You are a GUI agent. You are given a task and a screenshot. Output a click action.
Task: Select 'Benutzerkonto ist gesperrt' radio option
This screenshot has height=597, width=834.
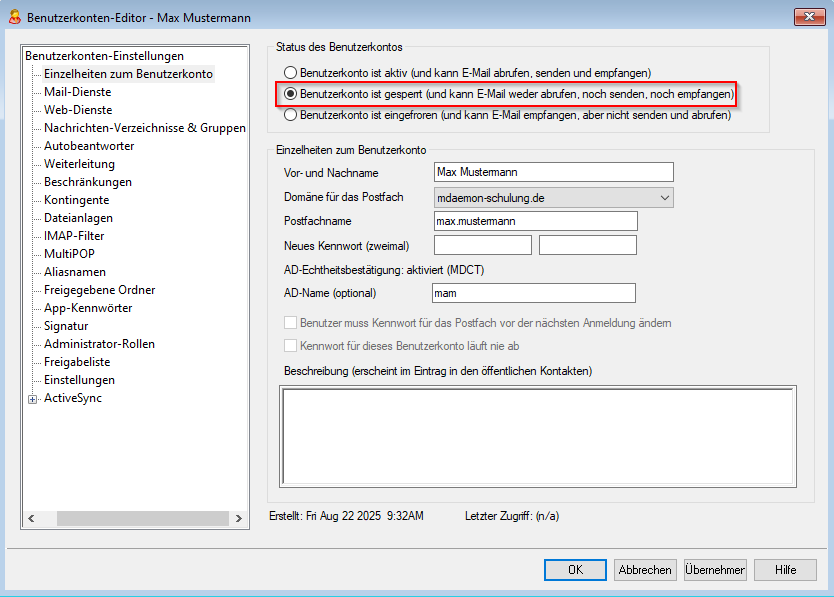[291, 94]
